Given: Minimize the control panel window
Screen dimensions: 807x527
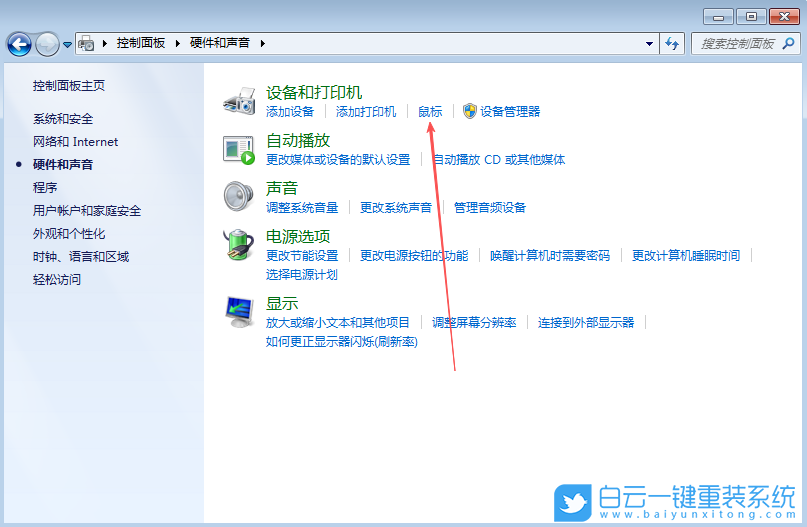Looking at the screenshot, I should (x=718, y=16).
